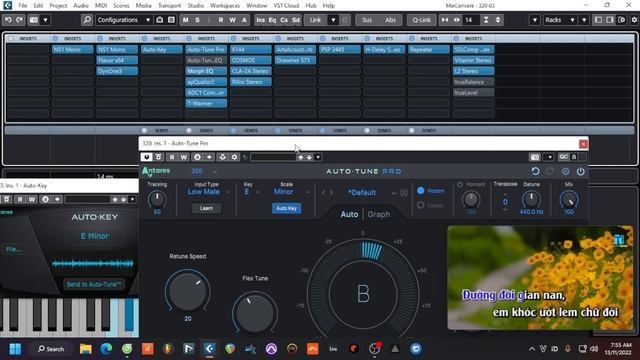Screen dimensions: 640x360
Task: Select the SSLComp insert slot
Action: click(x=473, y=49)
